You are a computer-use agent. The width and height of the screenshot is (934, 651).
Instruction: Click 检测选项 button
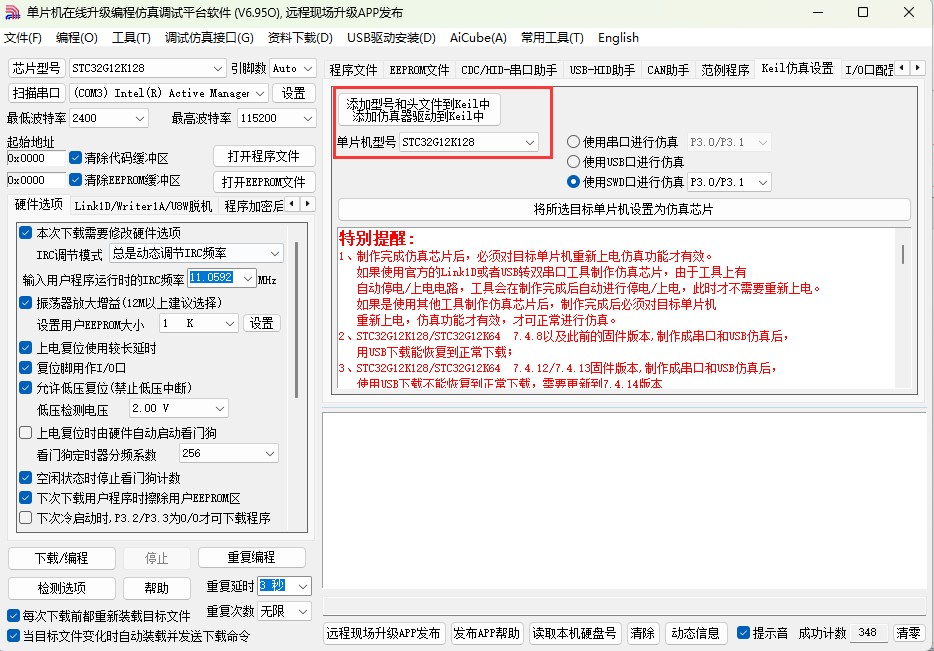(61, 588)
